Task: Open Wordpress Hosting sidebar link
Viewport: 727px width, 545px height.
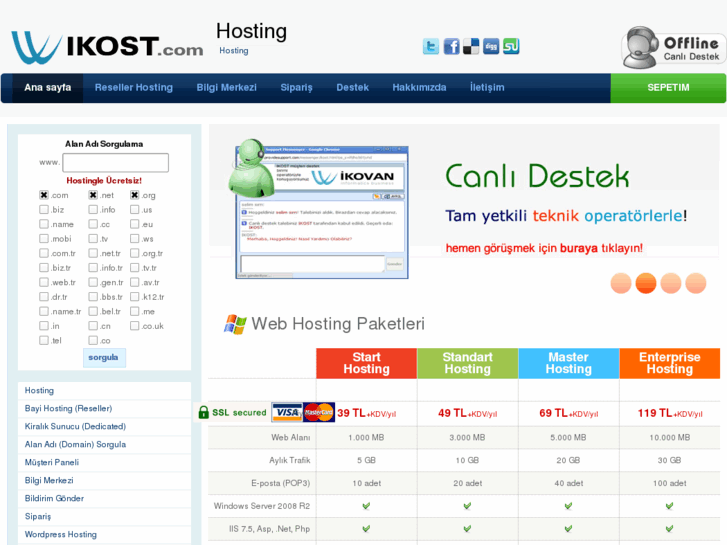Action: coord(61,534)
